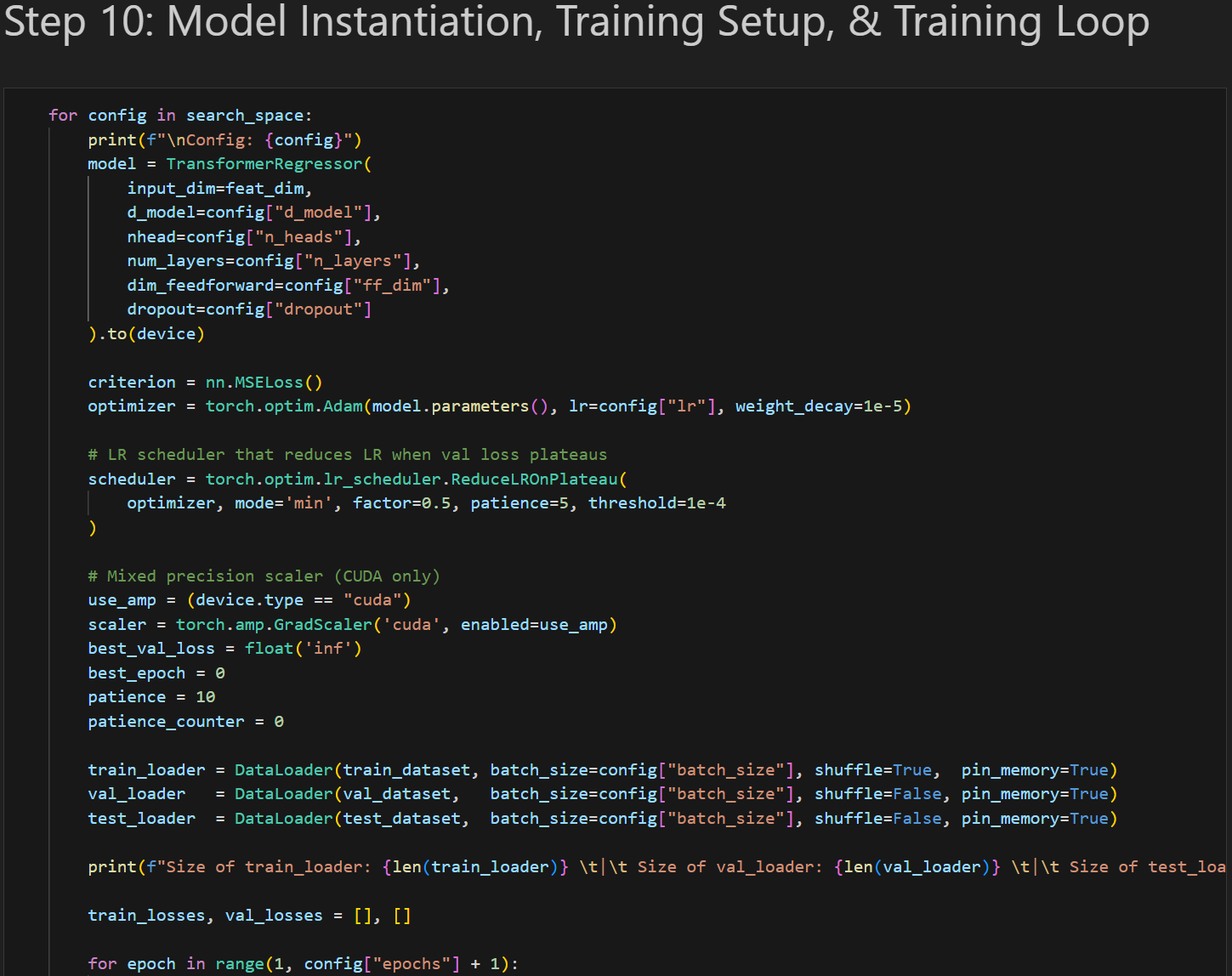The image size is (1232, 976).
Task: Click the patience_counter variable name
Action: tap(166, 722)
